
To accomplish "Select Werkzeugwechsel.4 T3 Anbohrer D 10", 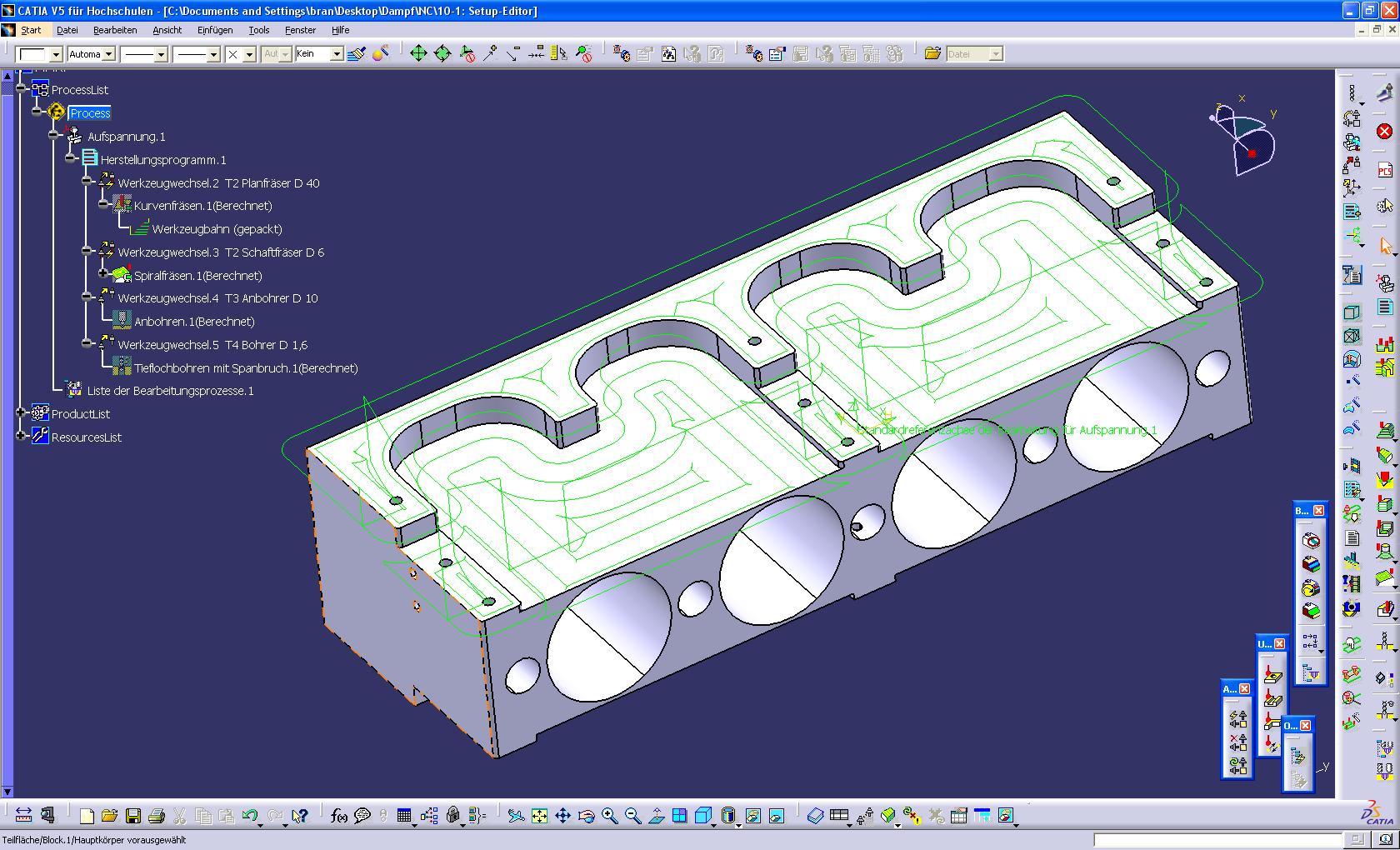I will pos(217,298).
